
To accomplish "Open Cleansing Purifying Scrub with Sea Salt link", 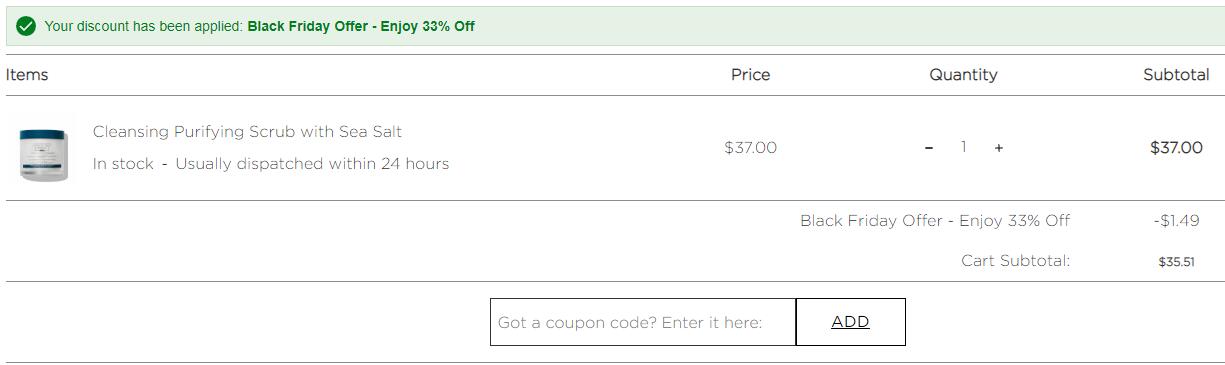I will pyautogui.click(x=247, y=132).
